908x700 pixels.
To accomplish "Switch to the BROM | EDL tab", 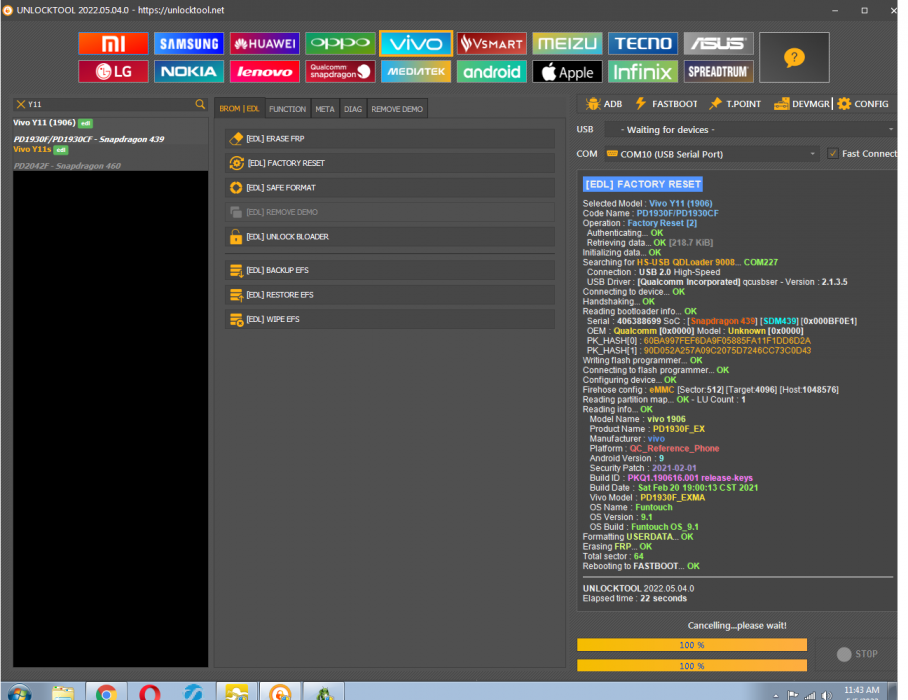I will click(239, 109).
